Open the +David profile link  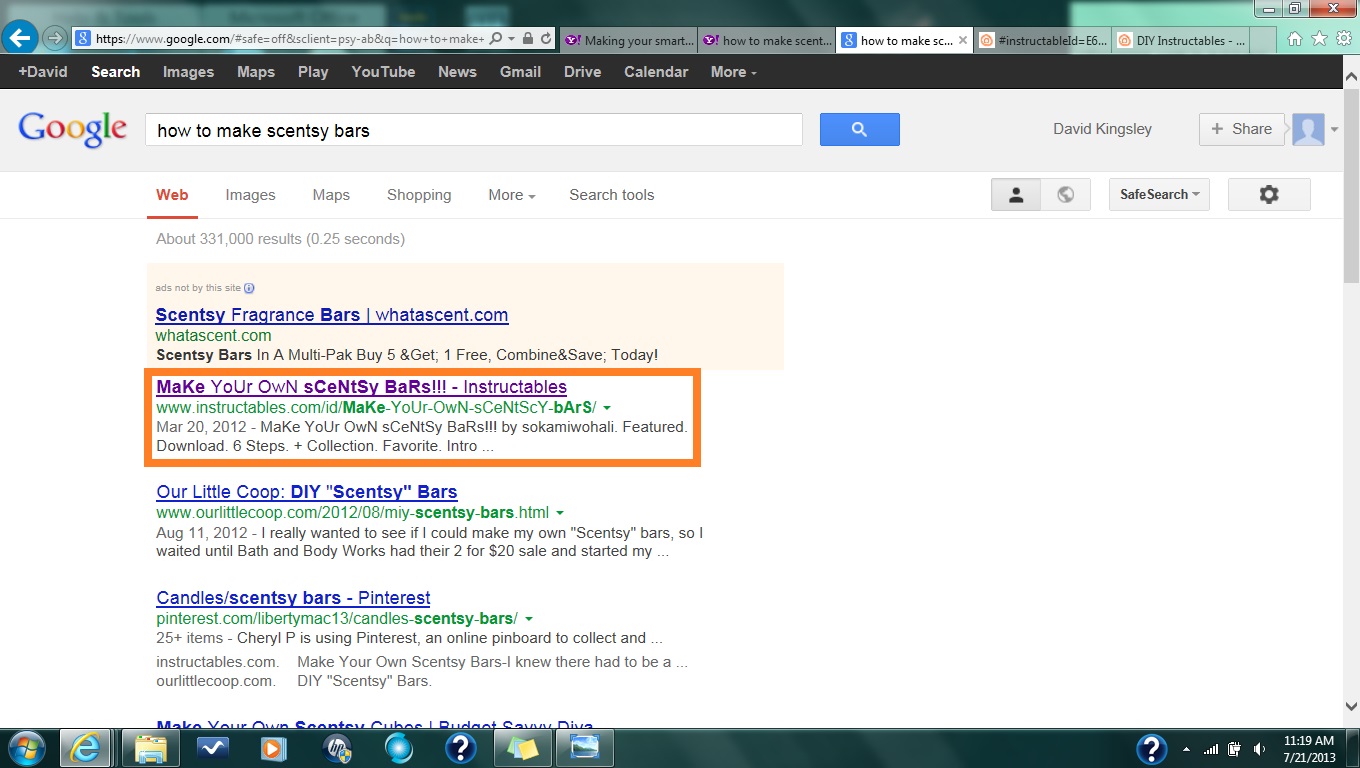pos(43,72)
